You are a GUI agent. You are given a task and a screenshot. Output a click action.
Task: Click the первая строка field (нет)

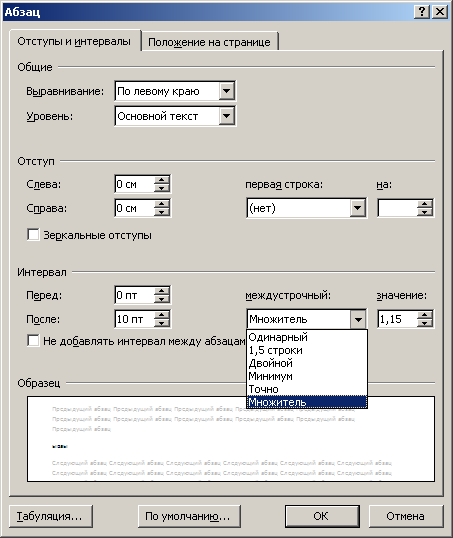[x=299, y=208]
